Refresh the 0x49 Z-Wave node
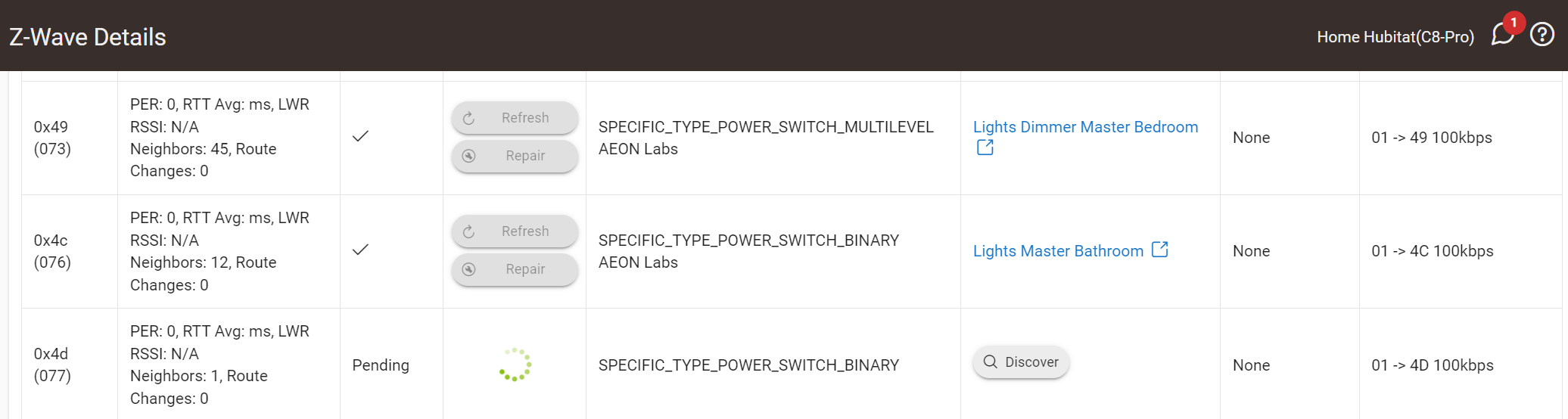Screen dimensions: 1568x419 [515, 118]
